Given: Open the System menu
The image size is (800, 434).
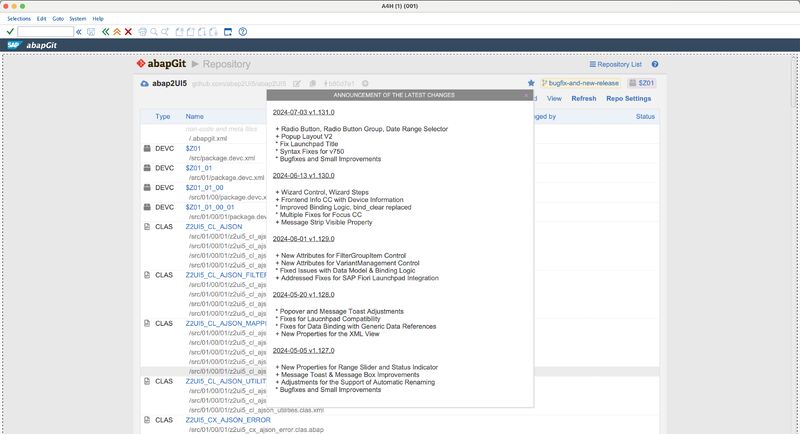Looking at the screenshot, I should coord(78,18).
